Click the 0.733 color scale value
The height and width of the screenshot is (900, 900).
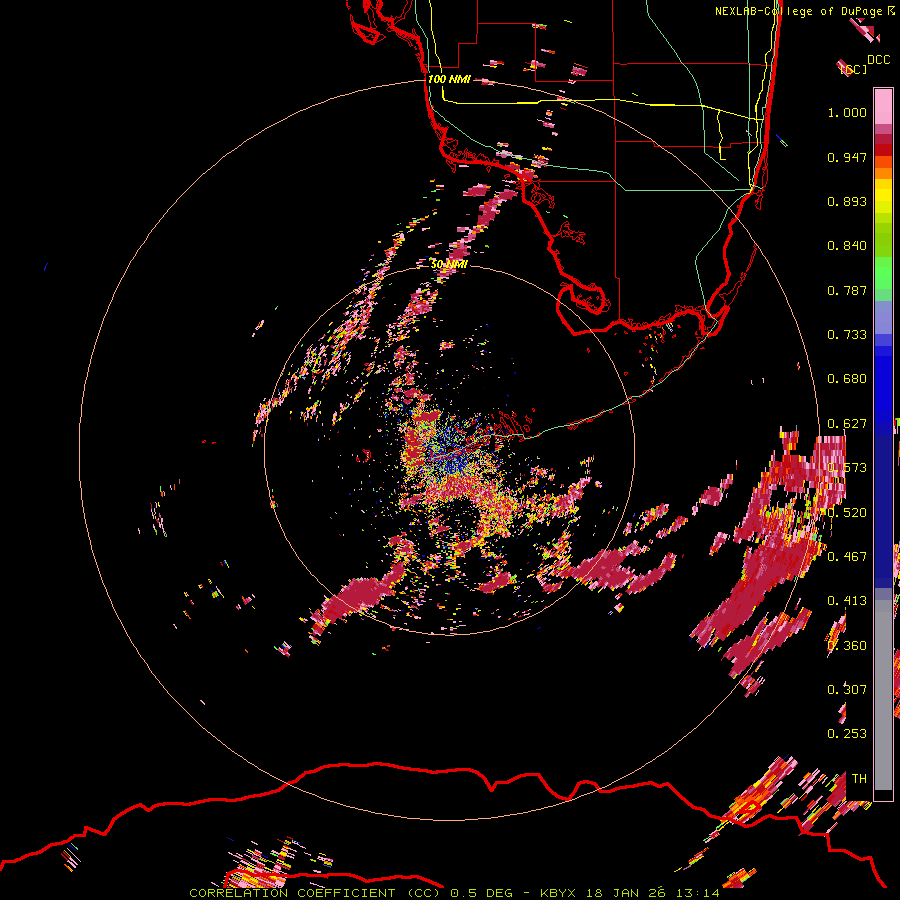click(x=847, y=335)
